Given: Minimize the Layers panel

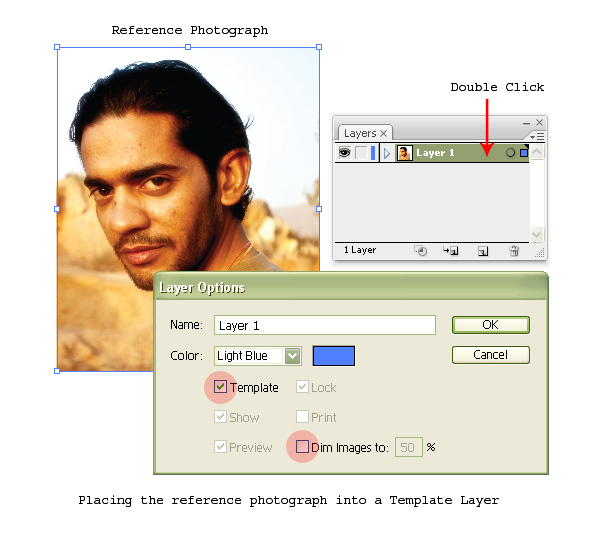Looking at the screenshot, I should click(526, 123).
